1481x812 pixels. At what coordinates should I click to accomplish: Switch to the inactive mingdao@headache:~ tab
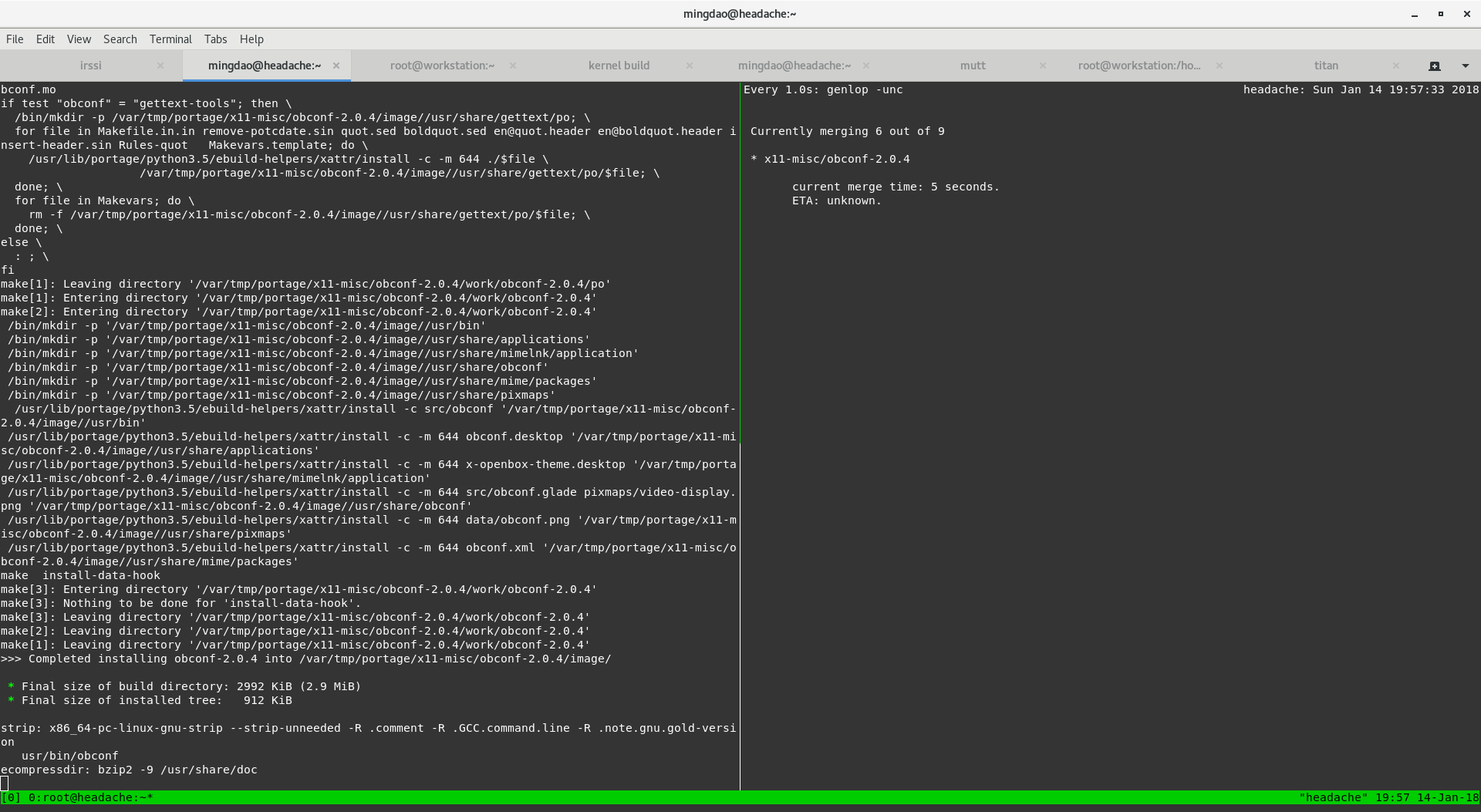click(x=794, y=66)
